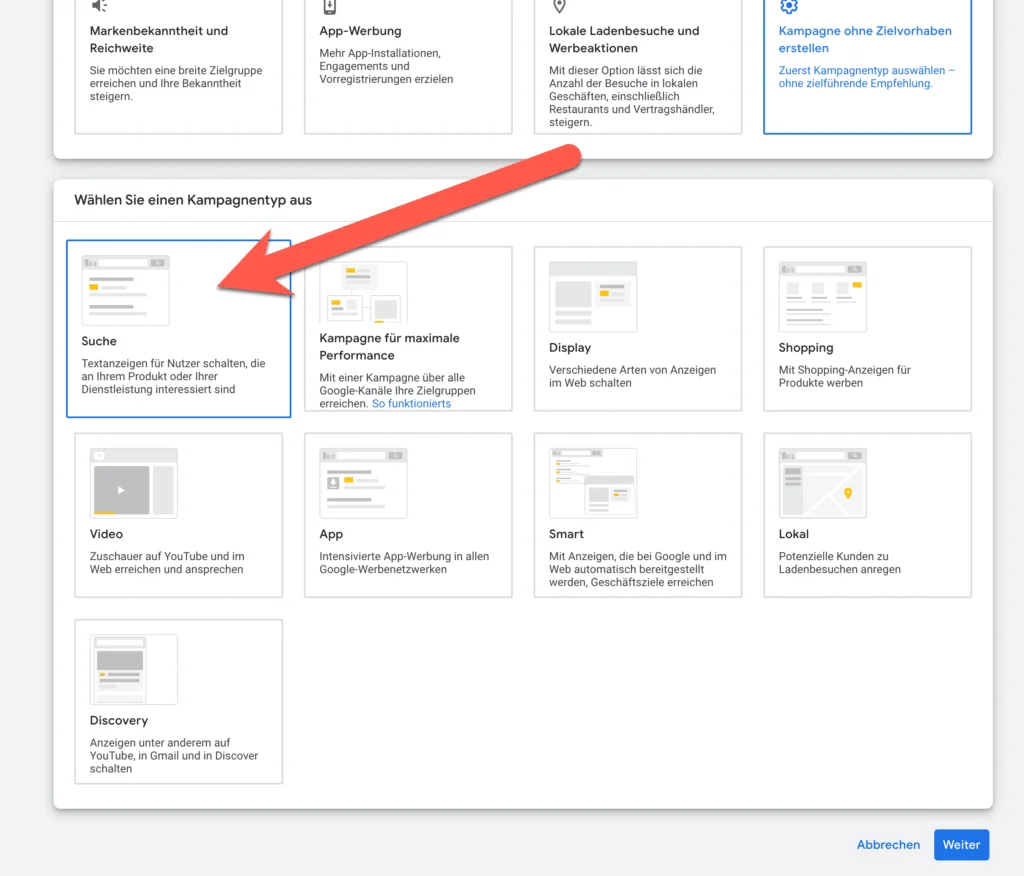Image resolution: width=1024 pixels, height=876 pixels.
Task: Select the maximale Performance campaign illustration
Action: 363,292
